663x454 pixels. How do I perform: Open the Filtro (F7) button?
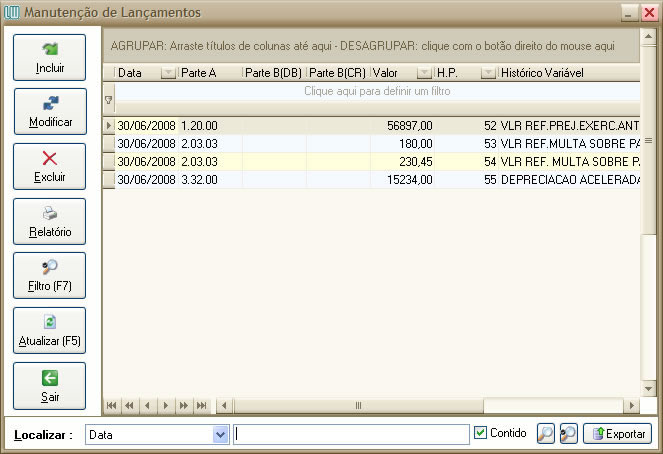(x=49, y=276)
